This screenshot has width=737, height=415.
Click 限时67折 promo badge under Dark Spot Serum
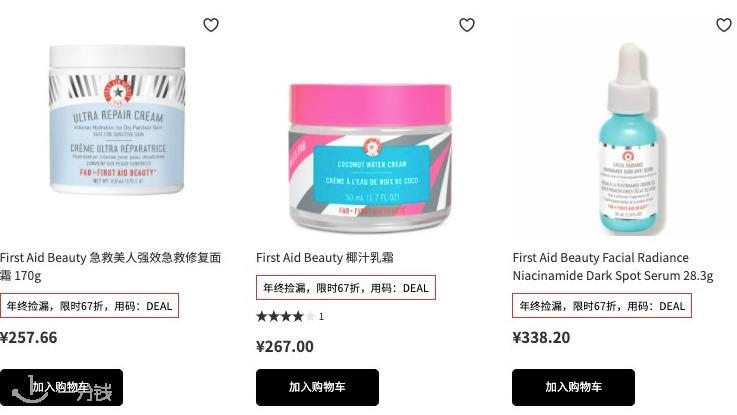click(602, 305)
